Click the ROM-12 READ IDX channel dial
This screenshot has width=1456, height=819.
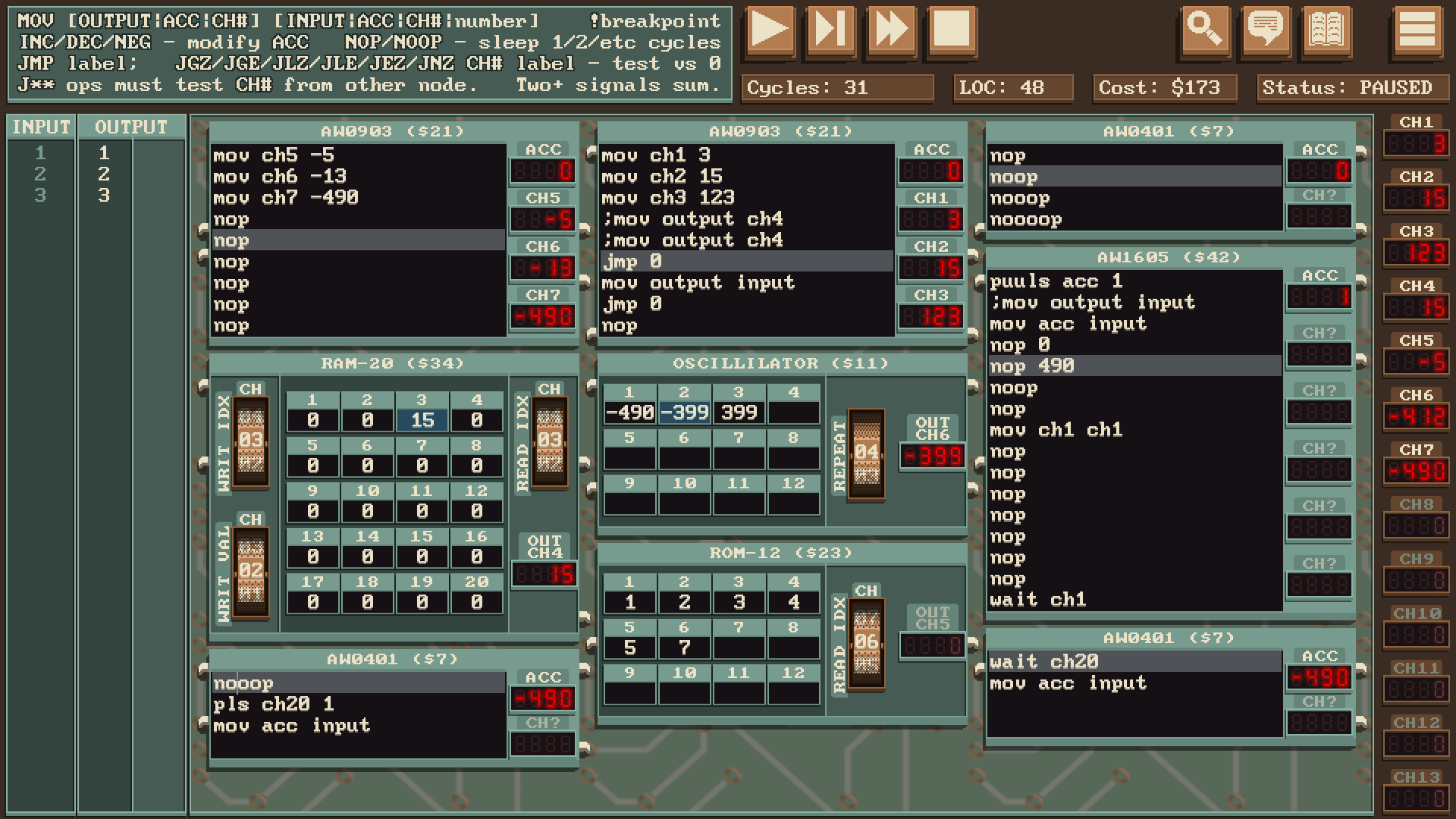coord(866,642)
